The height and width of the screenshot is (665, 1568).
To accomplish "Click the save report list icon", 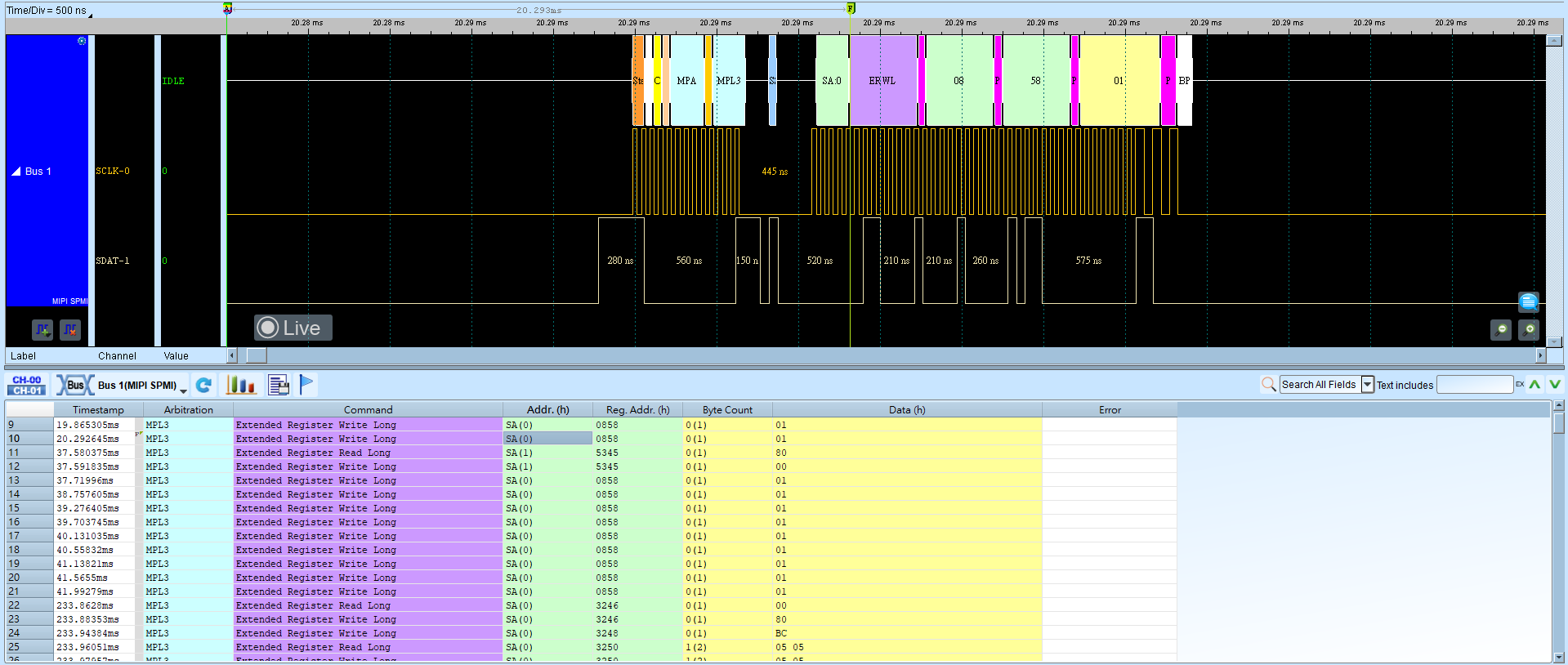I will coord(279,385).
